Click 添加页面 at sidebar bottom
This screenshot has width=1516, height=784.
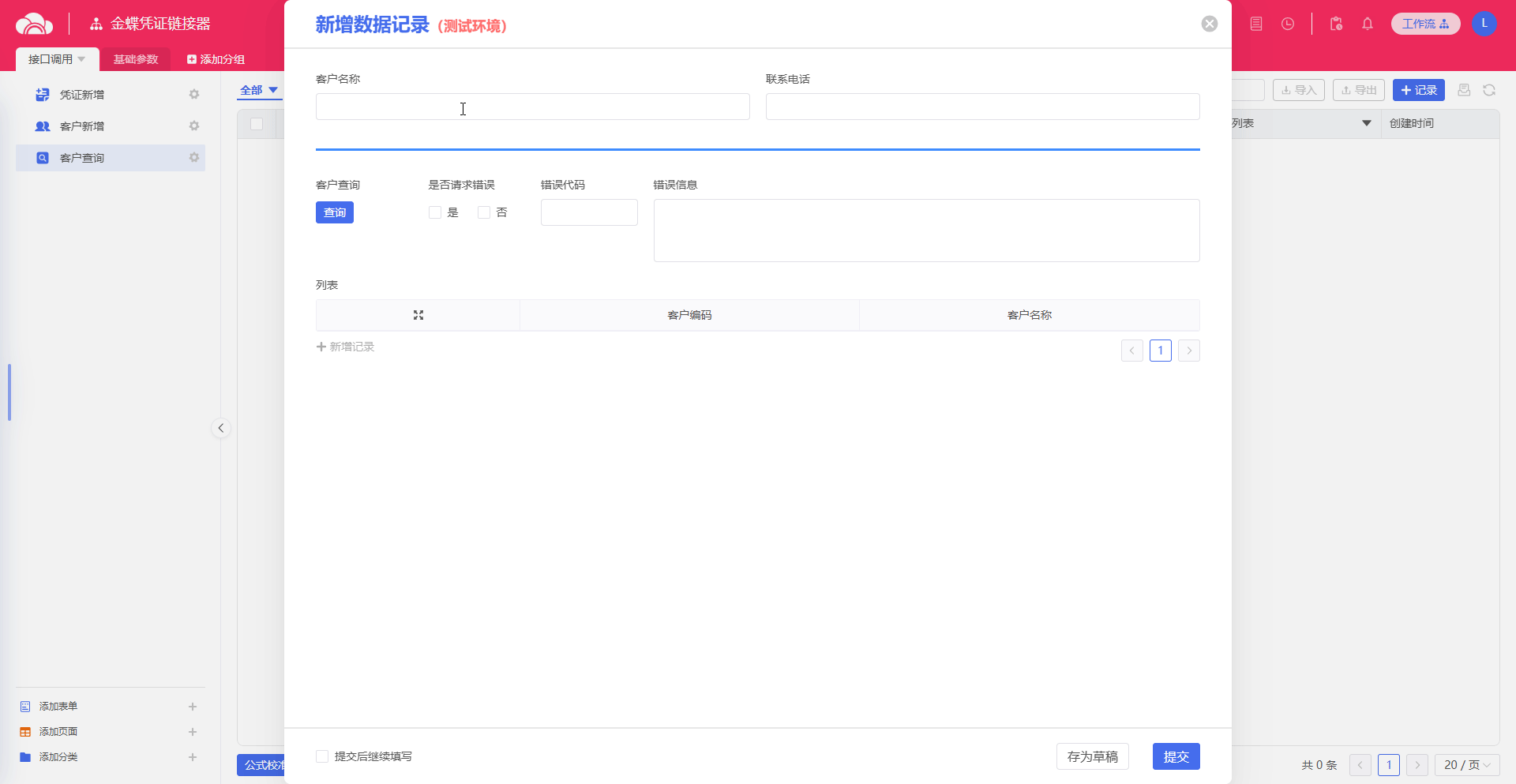click(58, 732)
